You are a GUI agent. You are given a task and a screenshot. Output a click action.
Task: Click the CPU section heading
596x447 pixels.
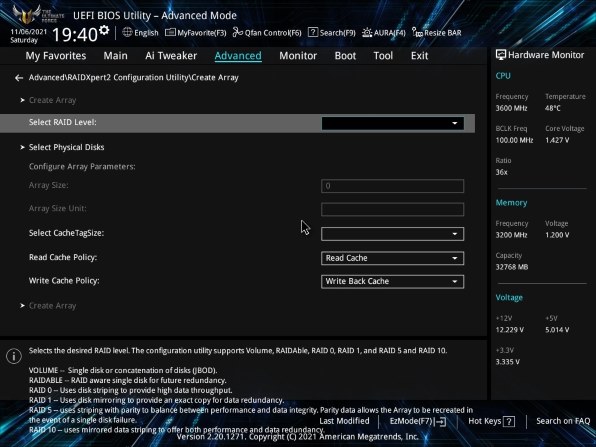503,76
